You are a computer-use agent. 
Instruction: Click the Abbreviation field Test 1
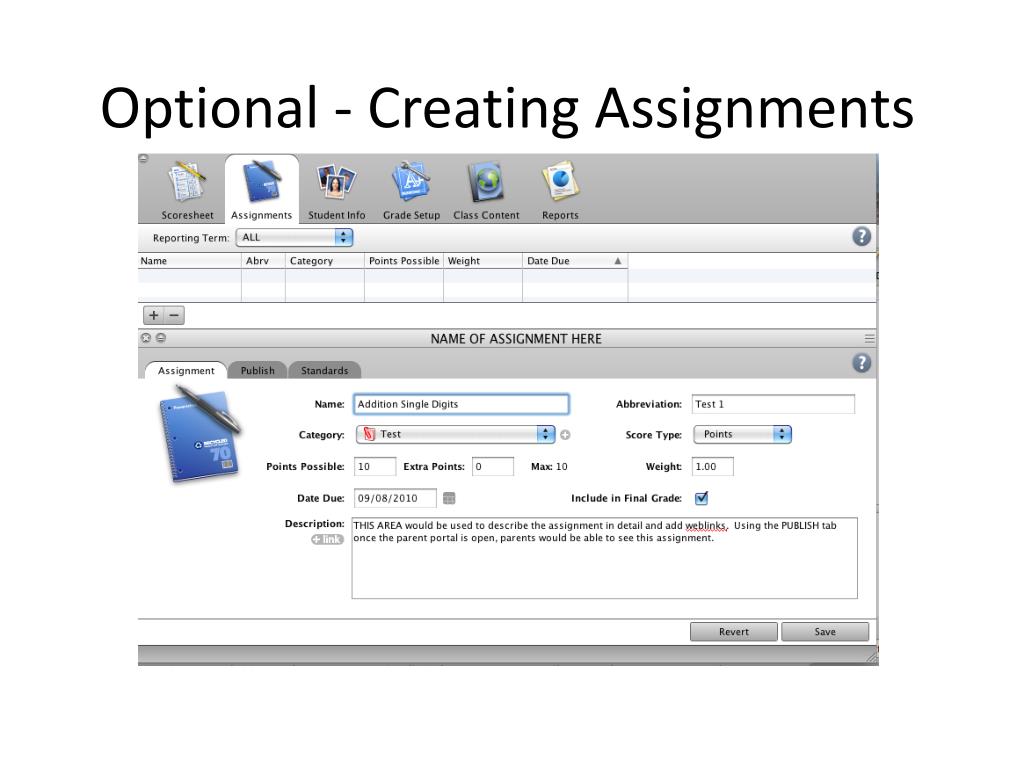click(x=773, y=404)
